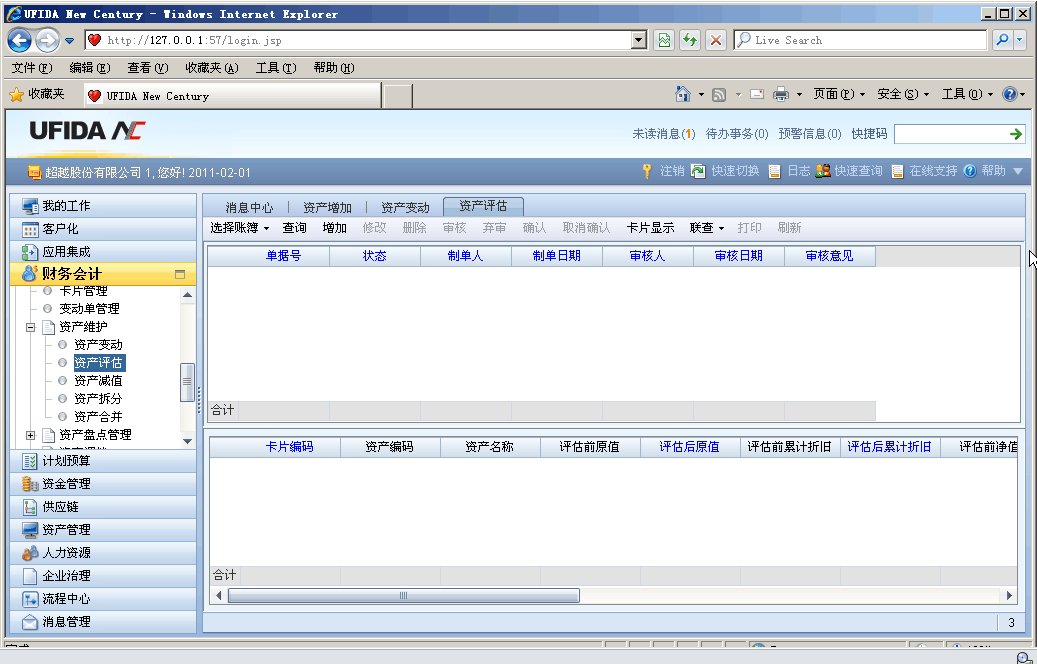Click the tree vertical scrollbar thumb
1037x664 pixels.
point(187,382)
